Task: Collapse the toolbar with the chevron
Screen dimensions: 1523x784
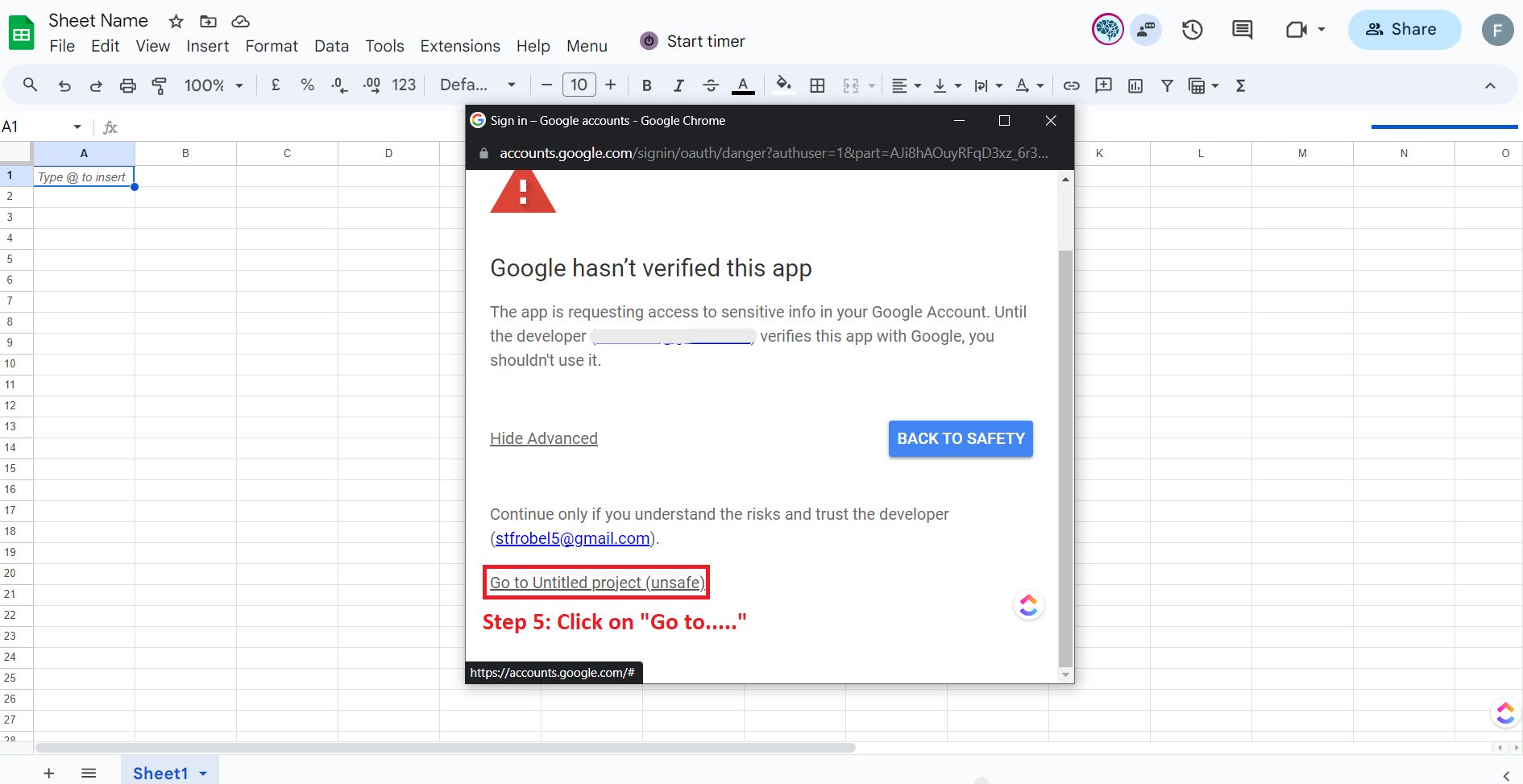Action: point(1490,85)
